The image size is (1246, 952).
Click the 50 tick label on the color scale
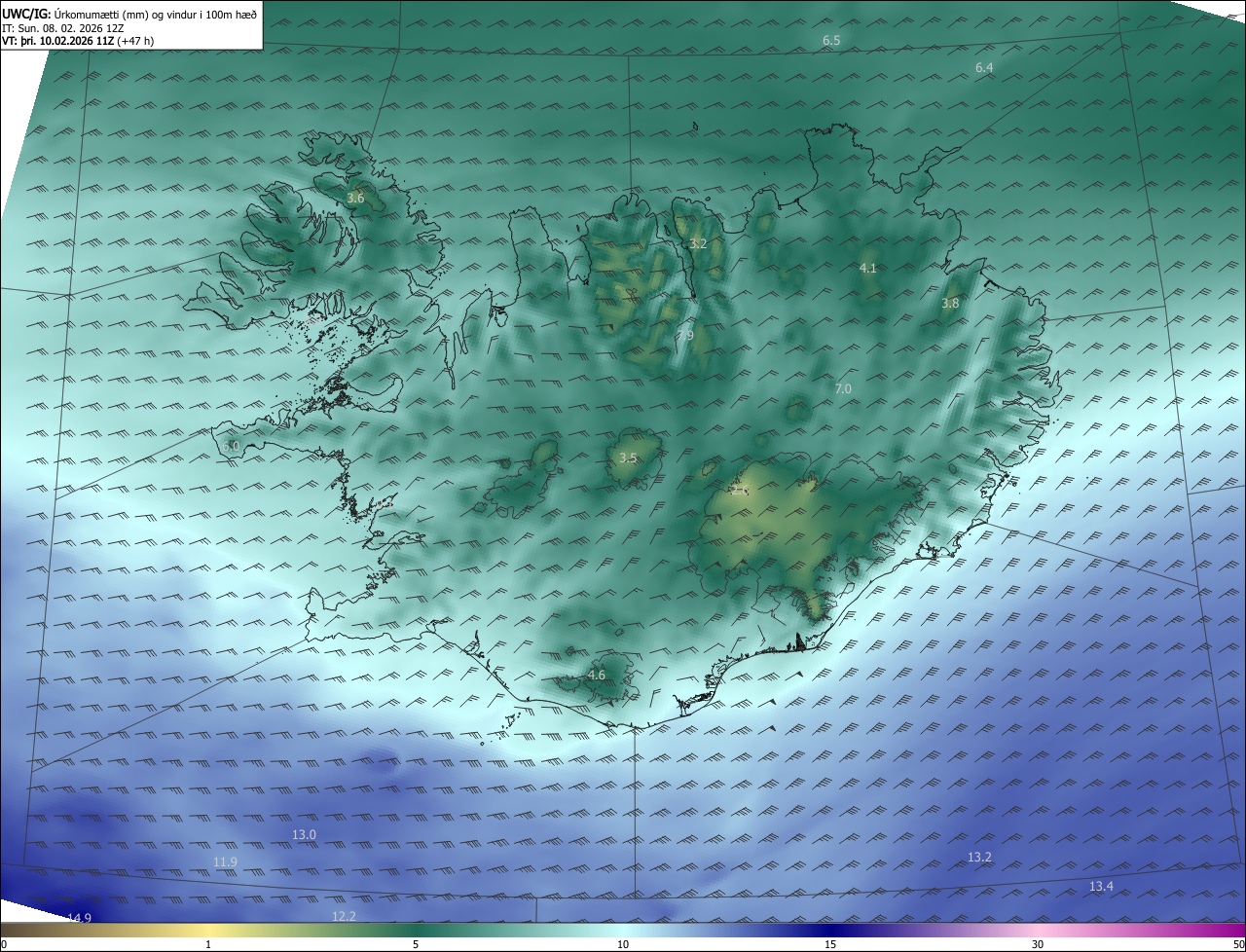(x=1238, y=944)
